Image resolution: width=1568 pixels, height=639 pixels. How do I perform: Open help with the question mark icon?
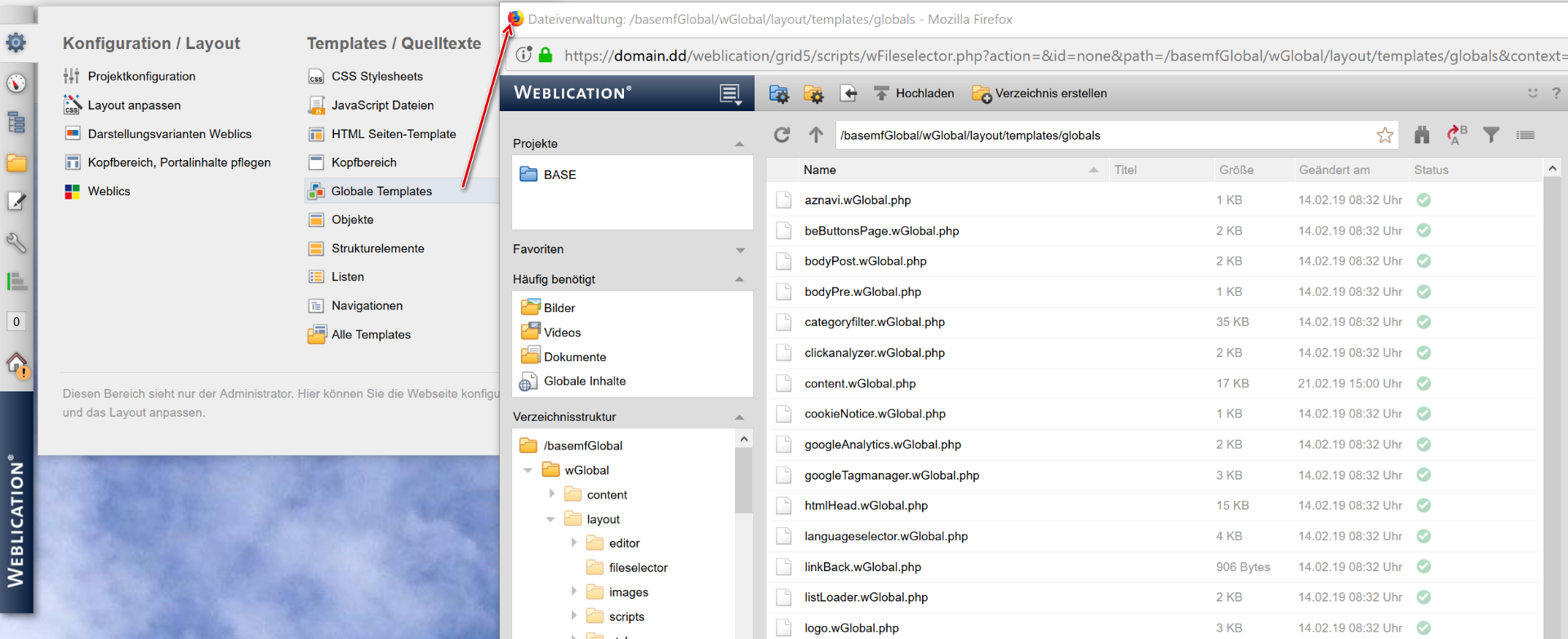(x=1556, y=93)
